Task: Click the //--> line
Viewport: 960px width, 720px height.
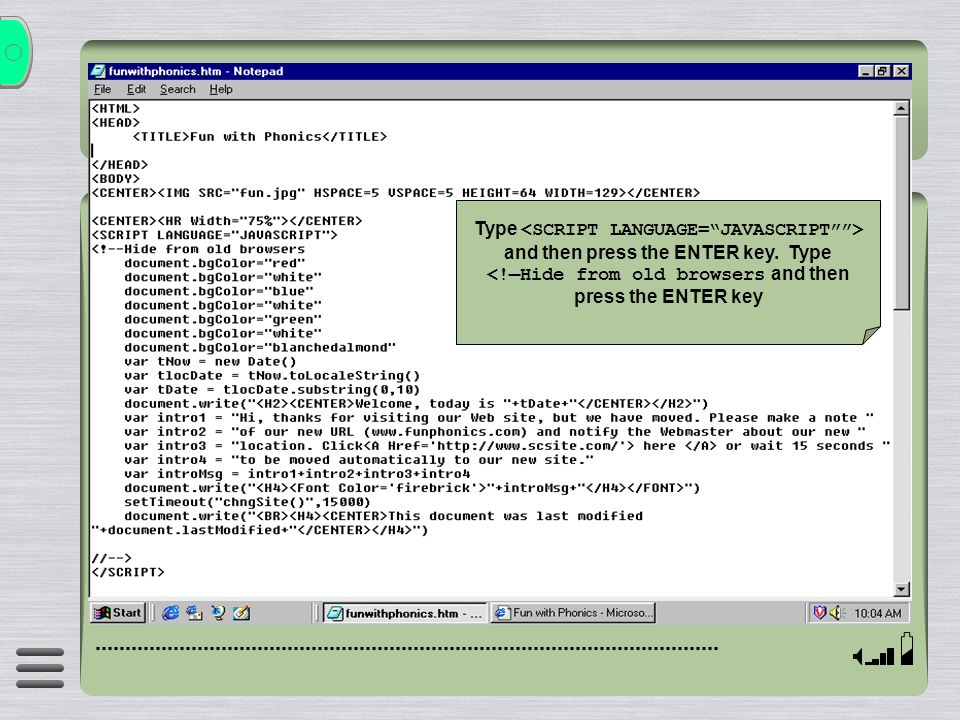Action: (x=111, y=558)
